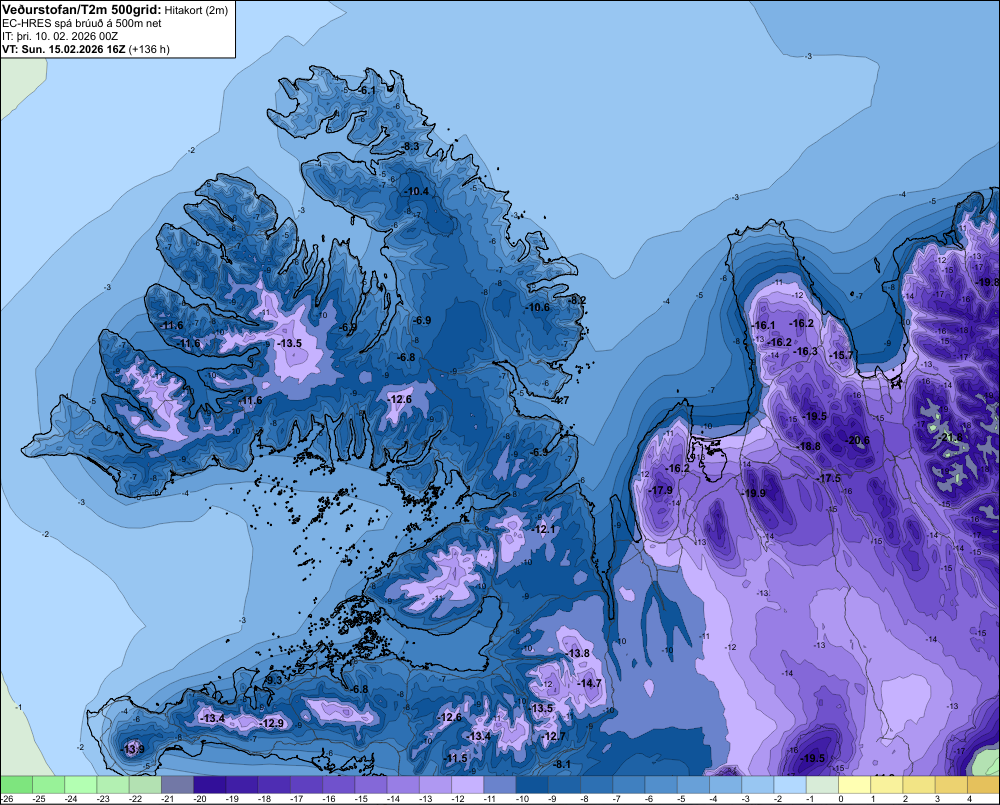Click the -16.3 temperature value
The height and width of the screenshot is (805, 1000).
(805, 351)
